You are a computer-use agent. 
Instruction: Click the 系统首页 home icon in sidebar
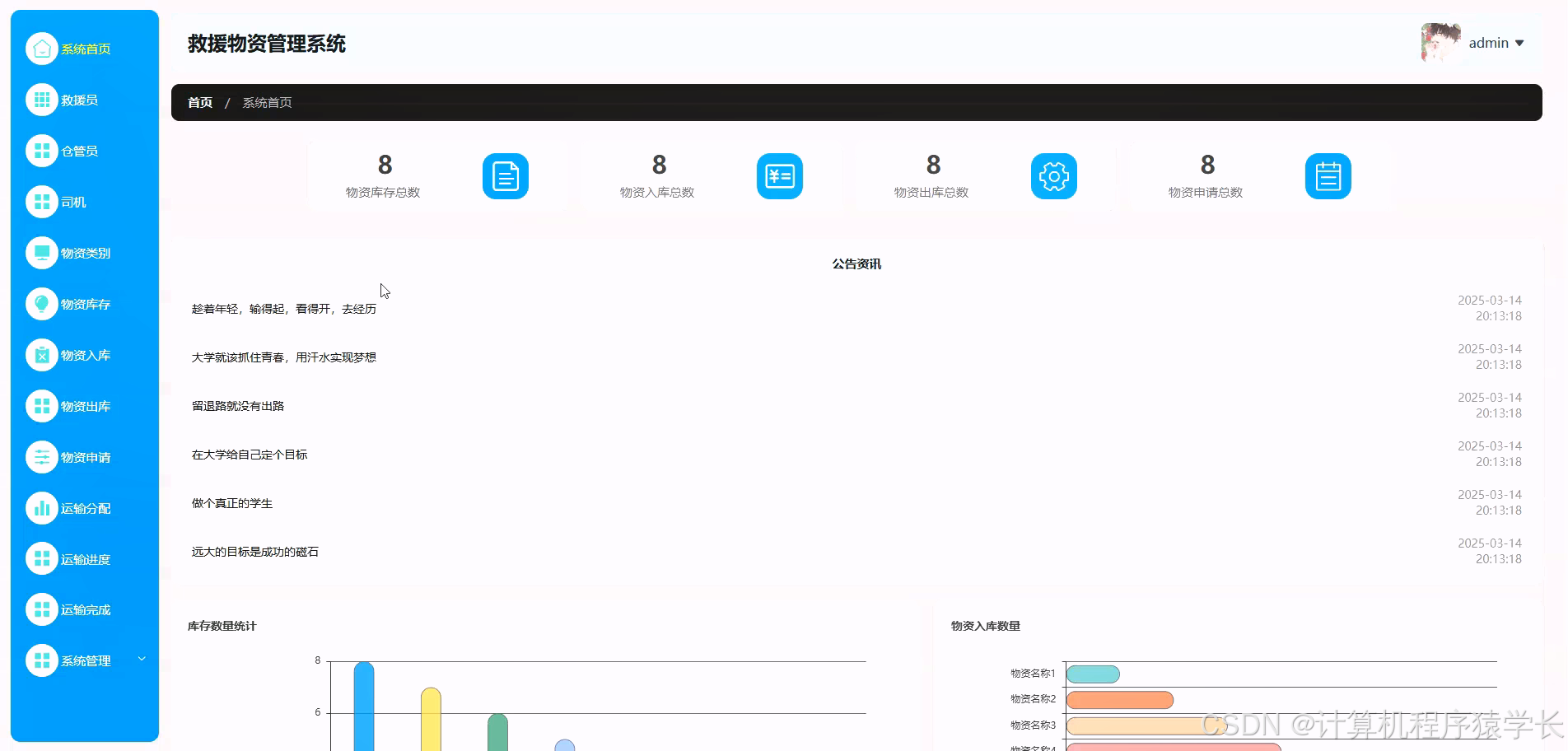point(42,49)
